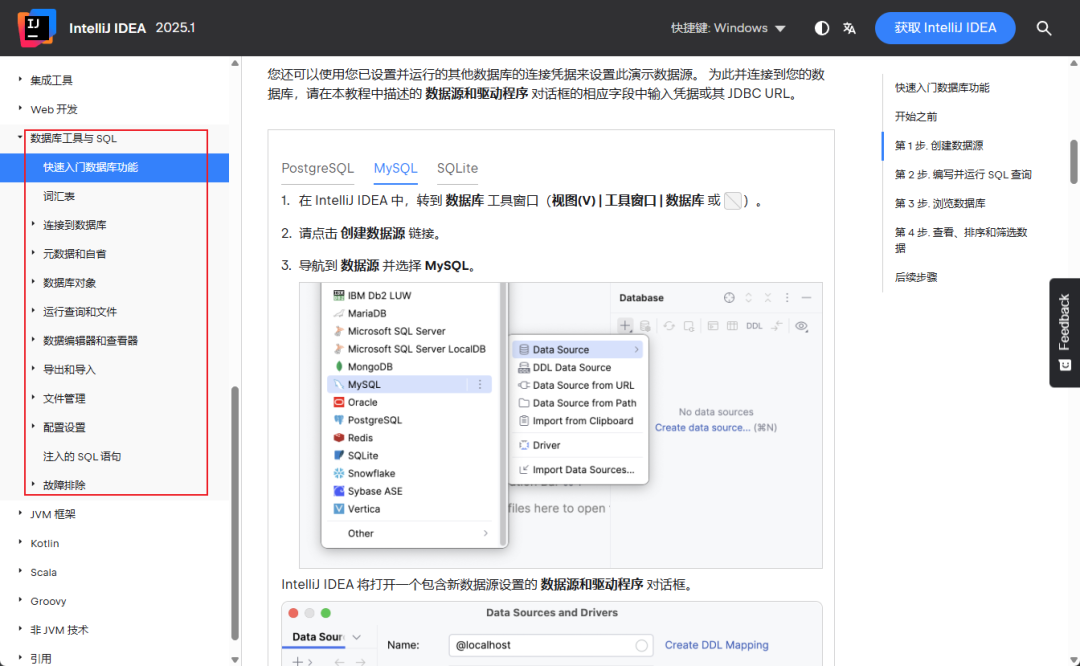Click the database tool window icon in step 1
This screenshot has height=666, width=1080.
point(733,201)
